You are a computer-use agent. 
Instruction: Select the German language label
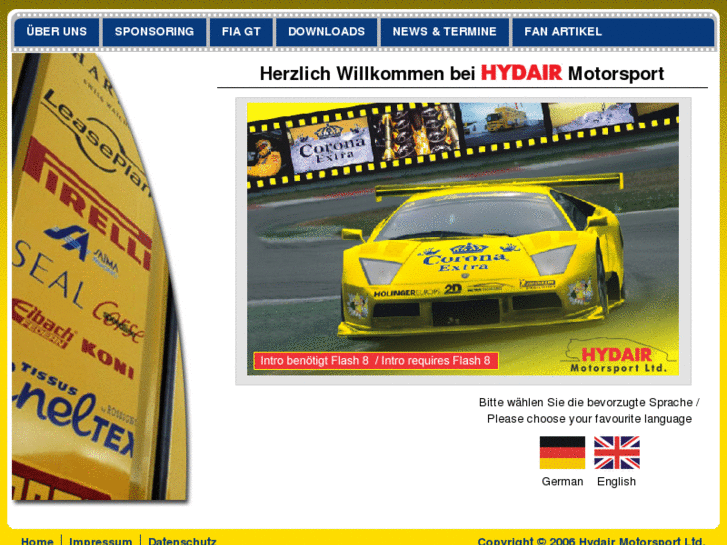coord(562,481)
